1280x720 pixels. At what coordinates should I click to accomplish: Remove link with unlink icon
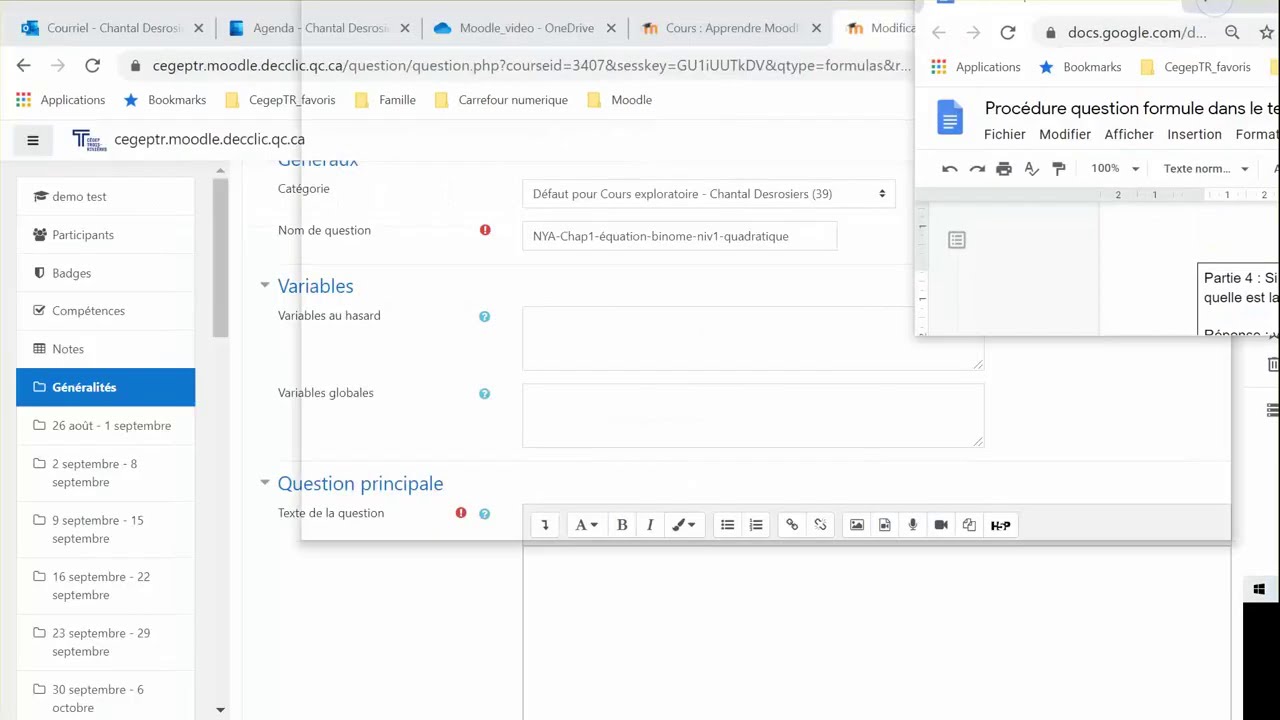820,525
